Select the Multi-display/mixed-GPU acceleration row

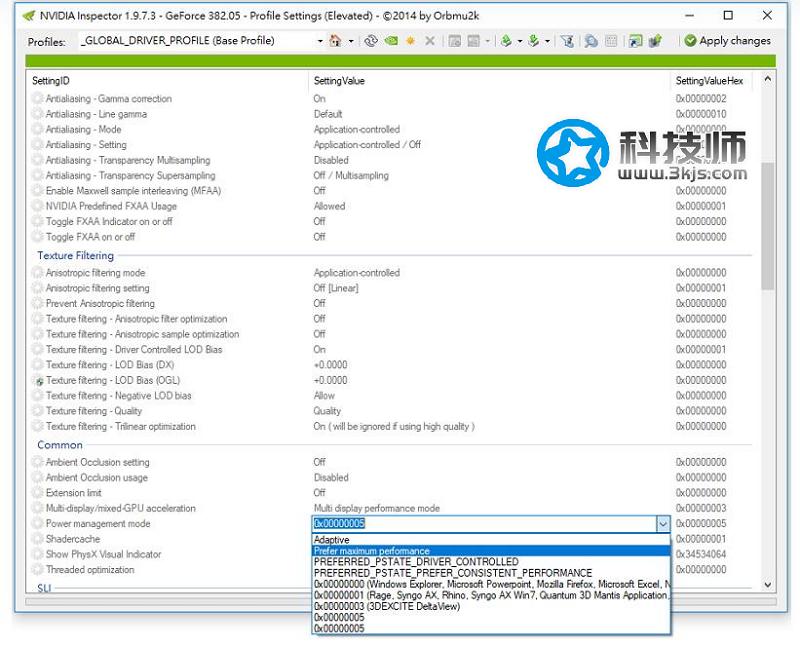390,508
